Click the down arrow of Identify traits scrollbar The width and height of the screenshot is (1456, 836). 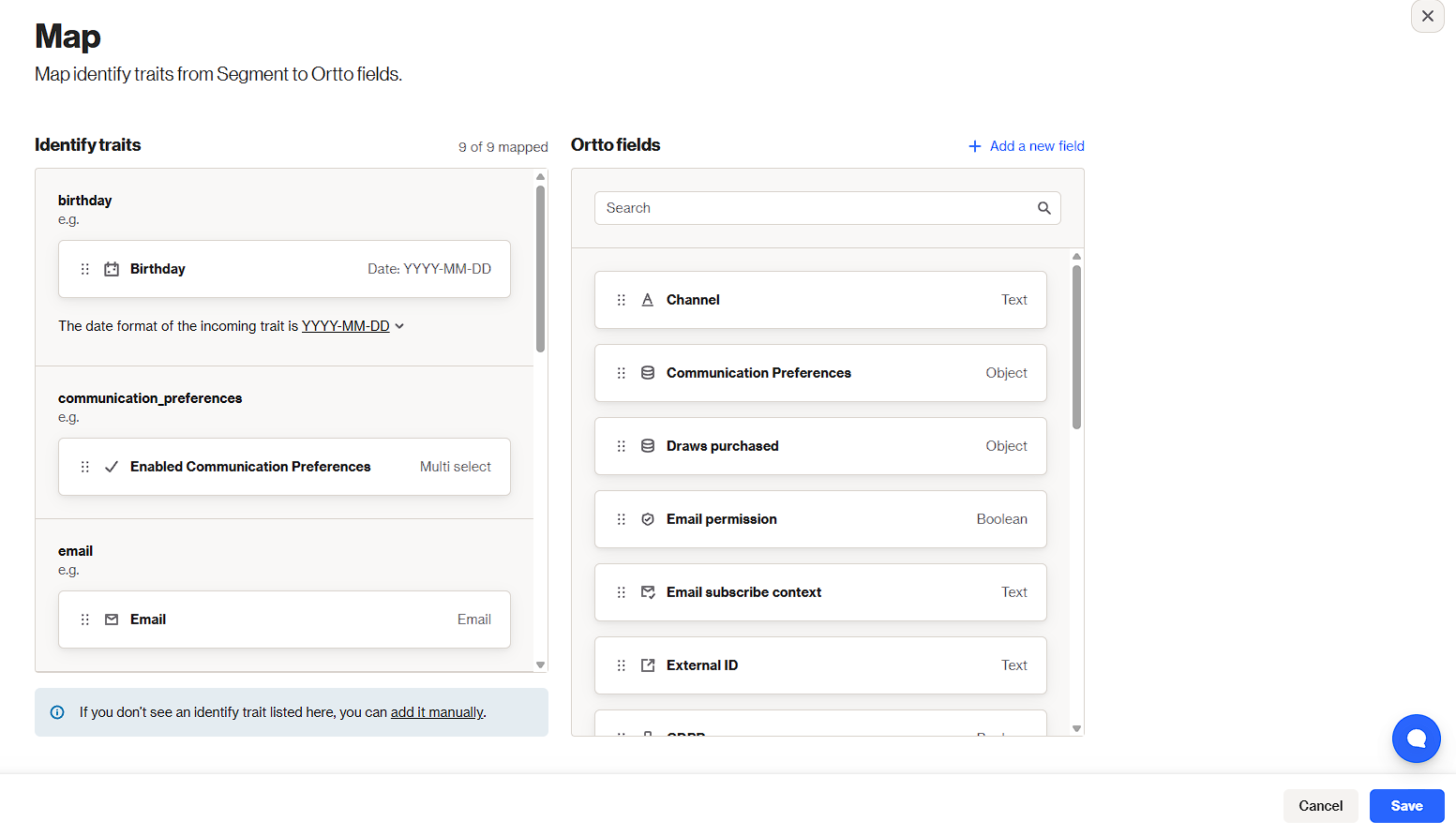540,664
